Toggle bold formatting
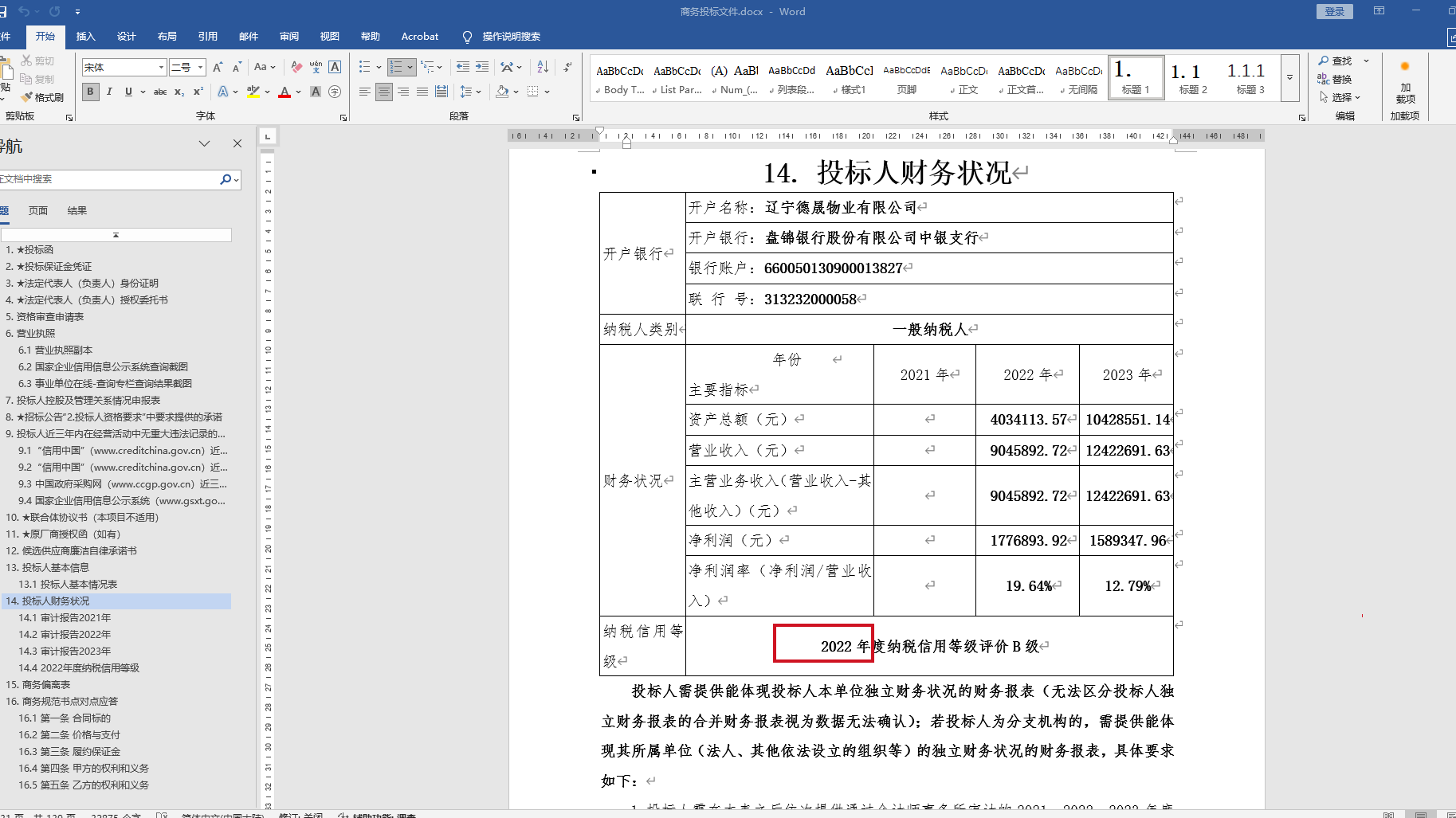Screen dimensions: 1456x818 (90, 92)
